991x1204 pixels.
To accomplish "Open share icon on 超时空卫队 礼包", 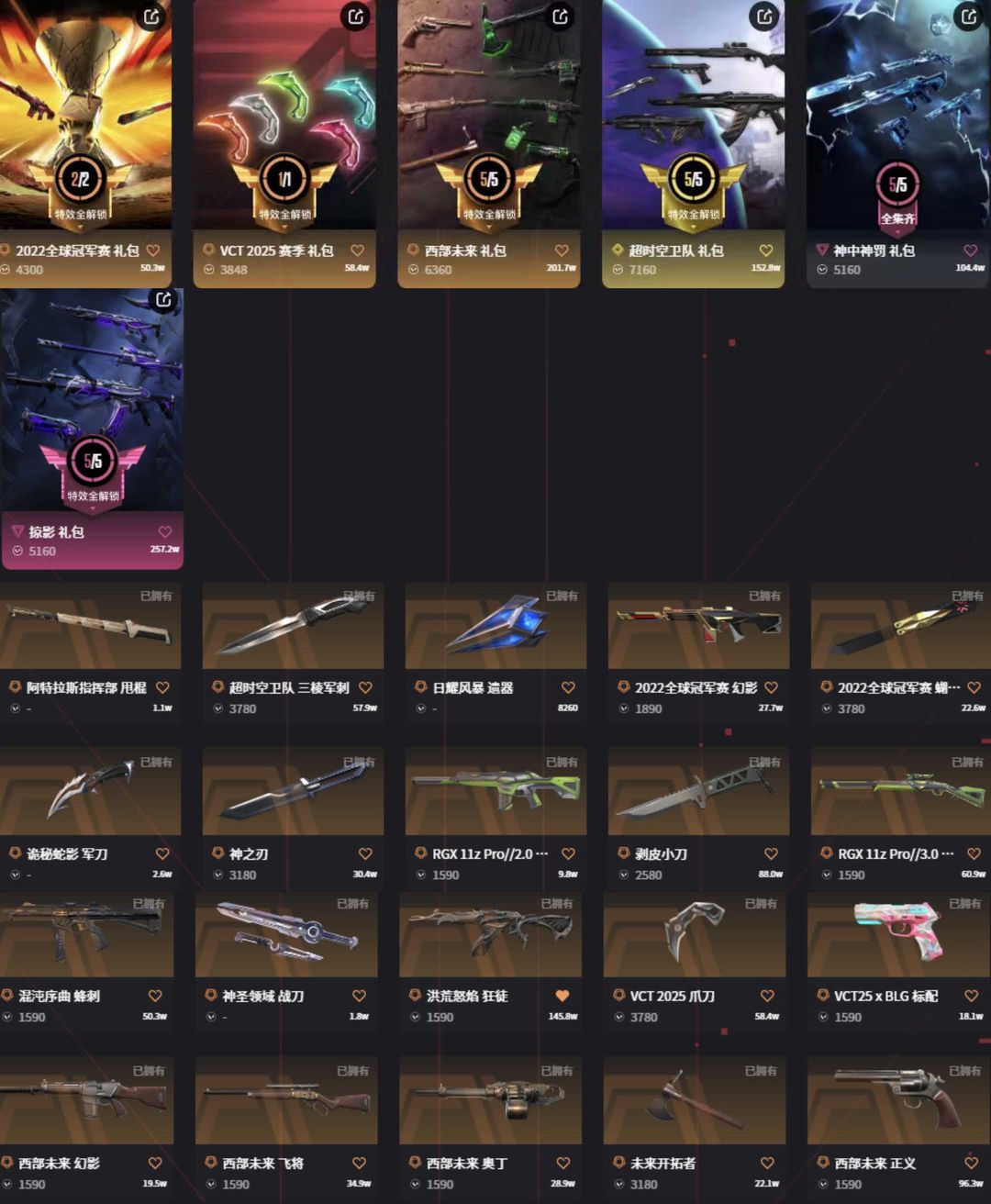I will pyautogui.click(x=764, y=16).
